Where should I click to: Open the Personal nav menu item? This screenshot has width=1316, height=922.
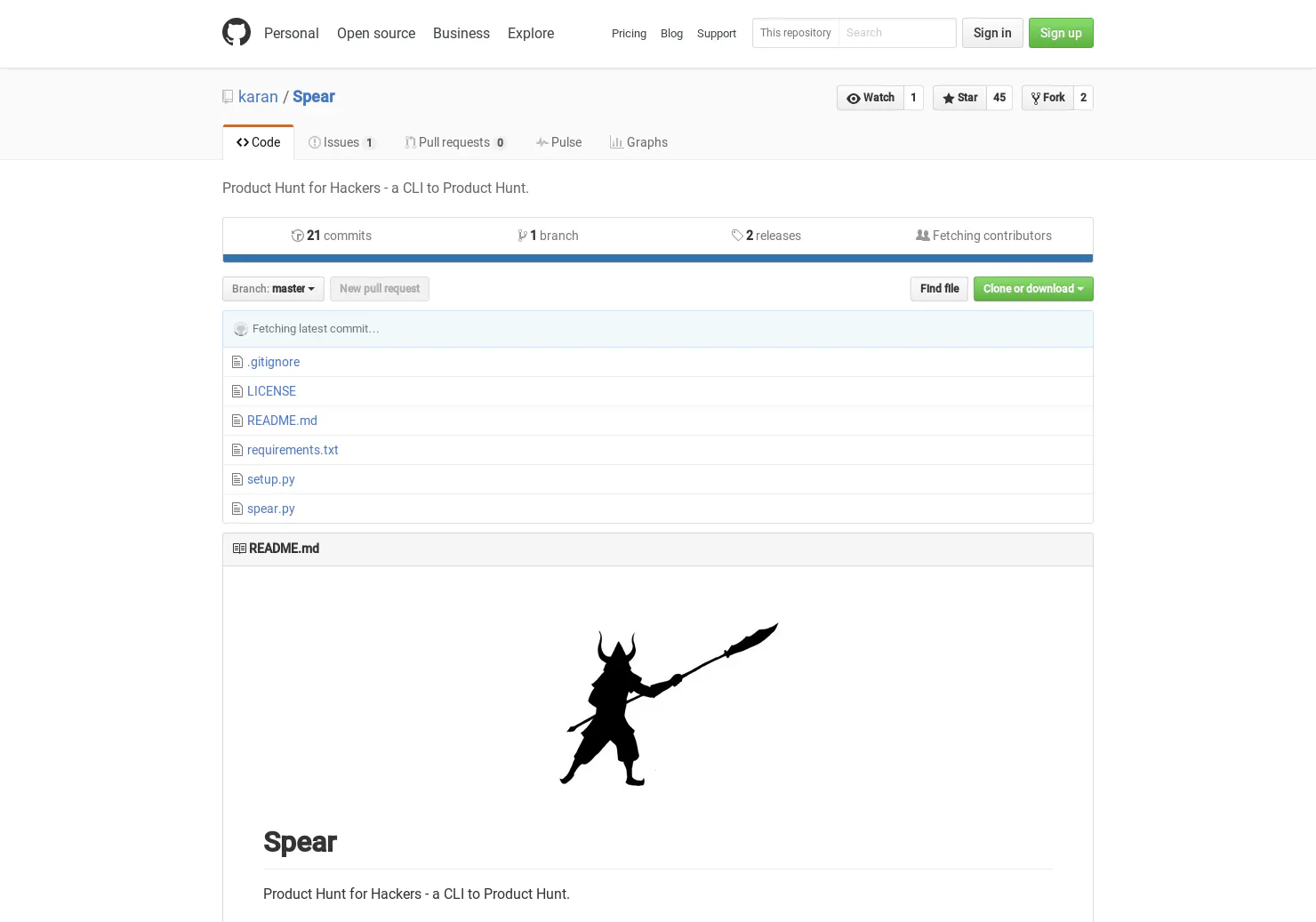(292, 33)
